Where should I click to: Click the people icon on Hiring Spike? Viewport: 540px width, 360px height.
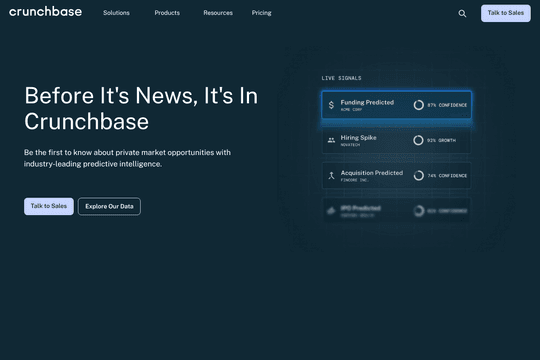[331, 140]
